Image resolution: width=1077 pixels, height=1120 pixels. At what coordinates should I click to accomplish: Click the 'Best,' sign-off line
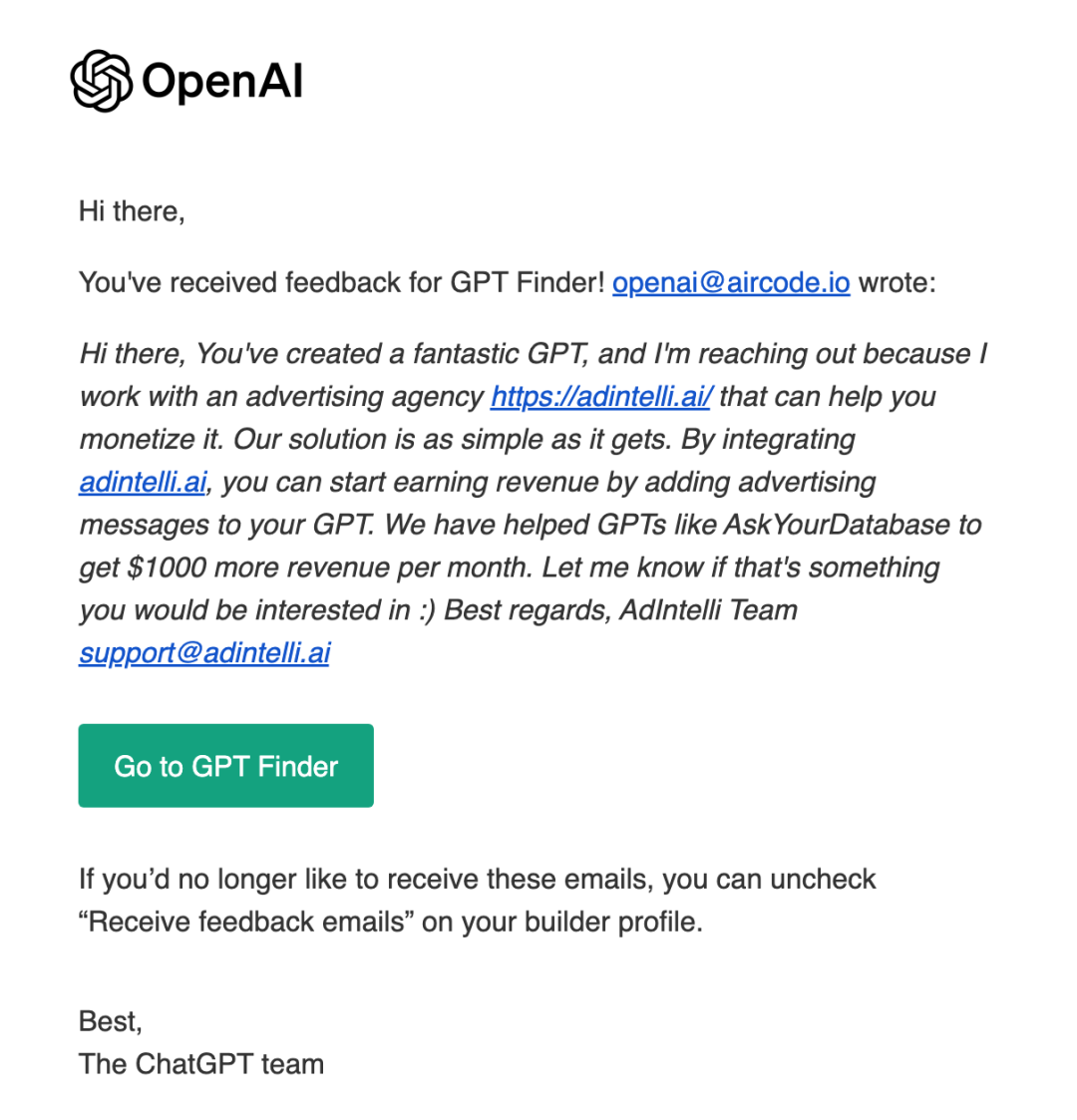[x=111, y=1022]
